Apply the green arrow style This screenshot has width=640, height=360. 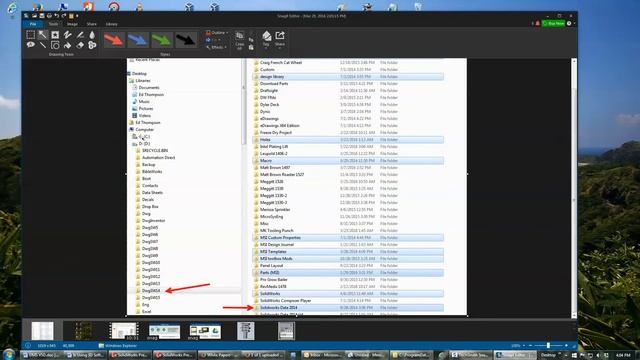162,40
